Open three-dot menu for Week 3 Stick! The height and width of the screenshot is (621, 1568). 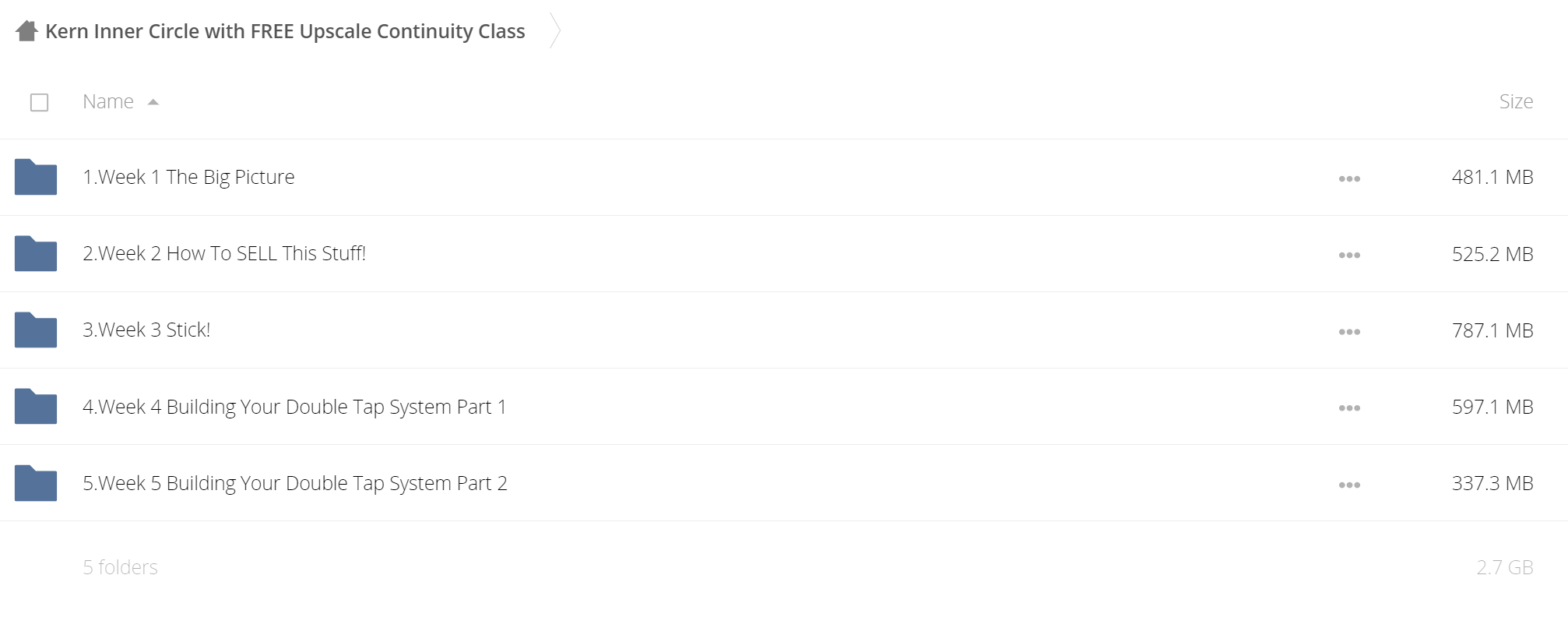(x=1349, y=331)
